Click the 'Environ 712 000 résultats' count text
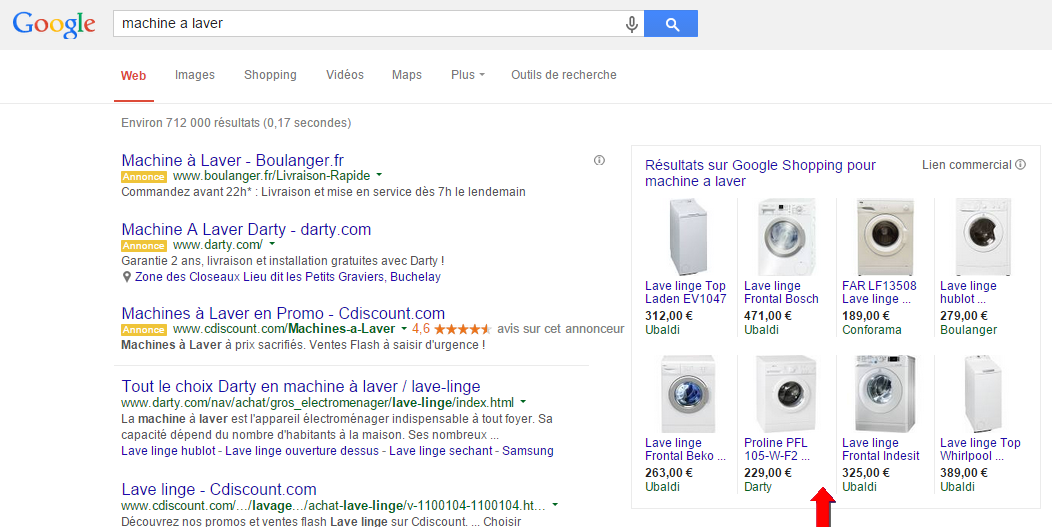 (235, 123)
